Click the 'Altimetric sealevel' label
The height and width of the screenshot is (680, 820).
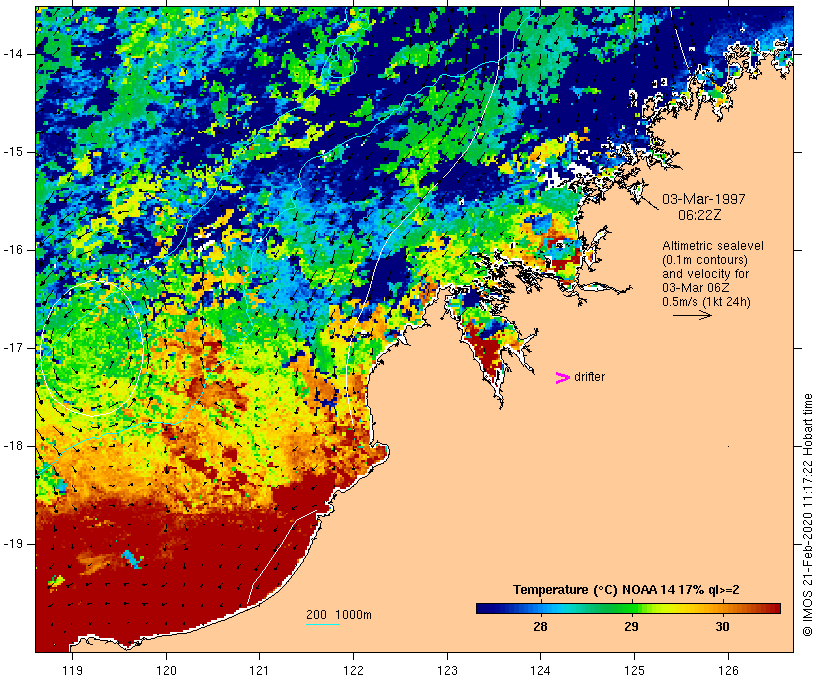point(713,245)
